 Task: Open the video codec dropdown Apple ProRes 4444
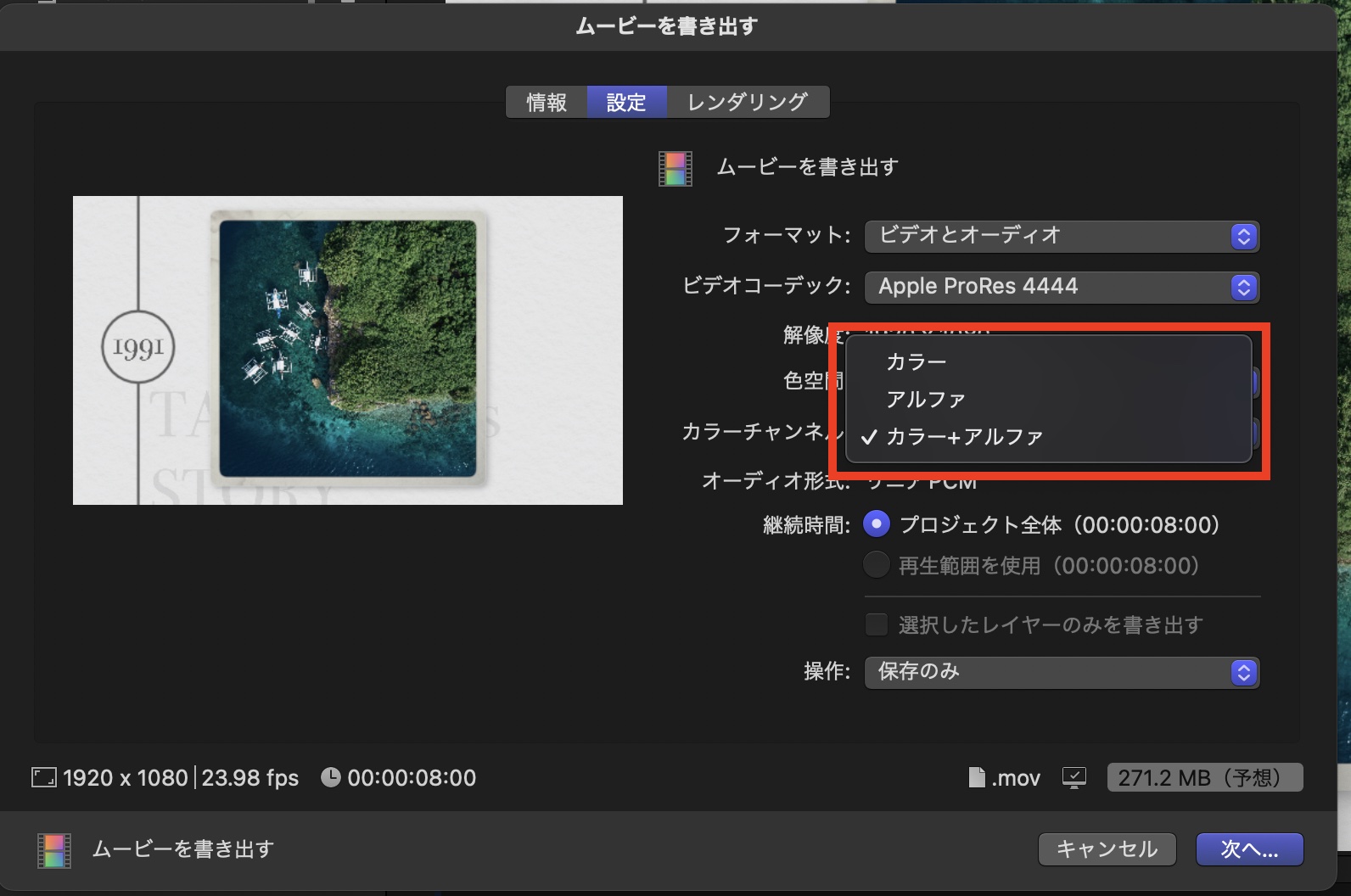tap(1061, 287)
